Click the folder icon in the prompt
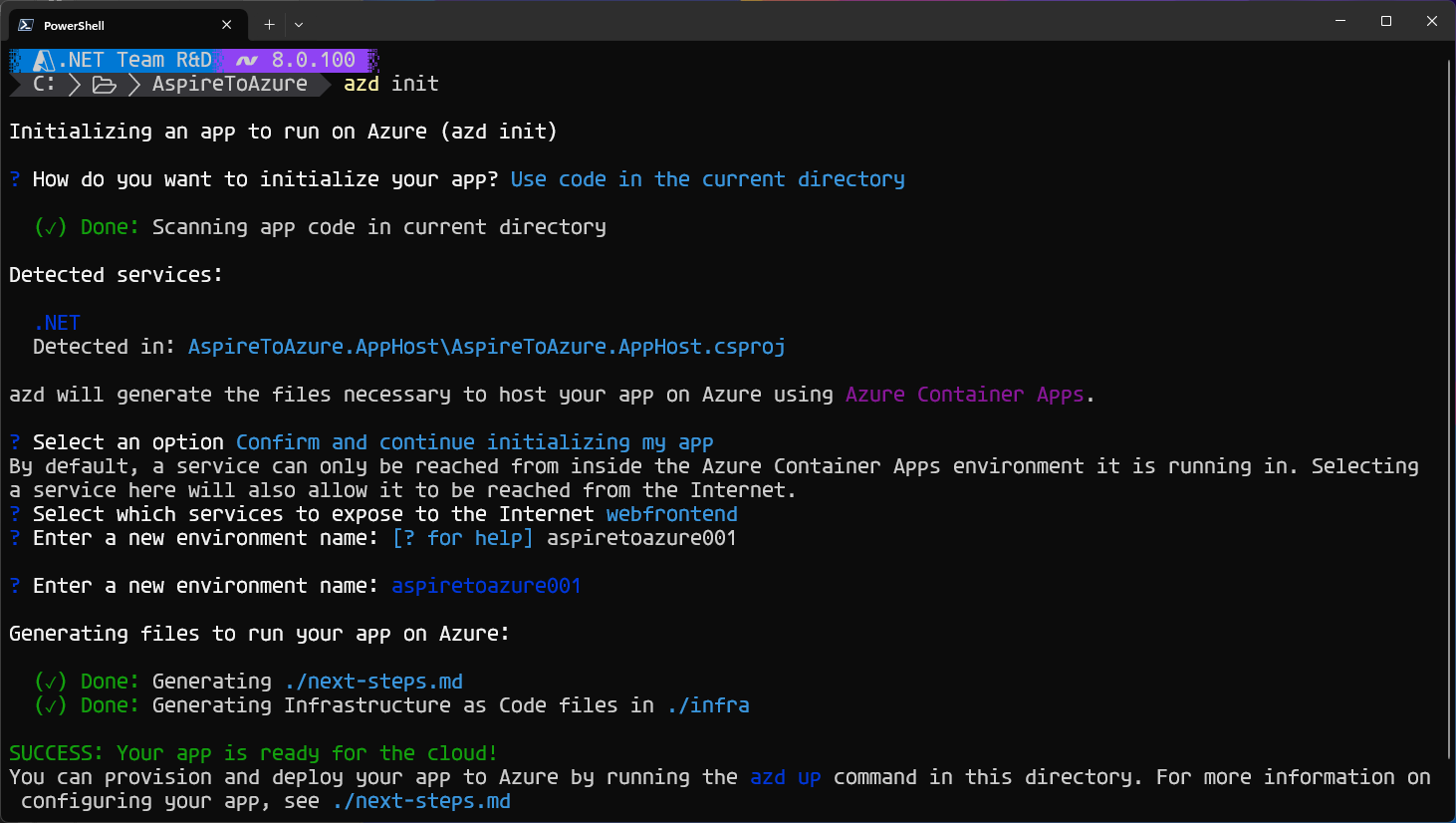Image resolution: width=1456 pixels, height=823 pixels. tap(105, 85)
